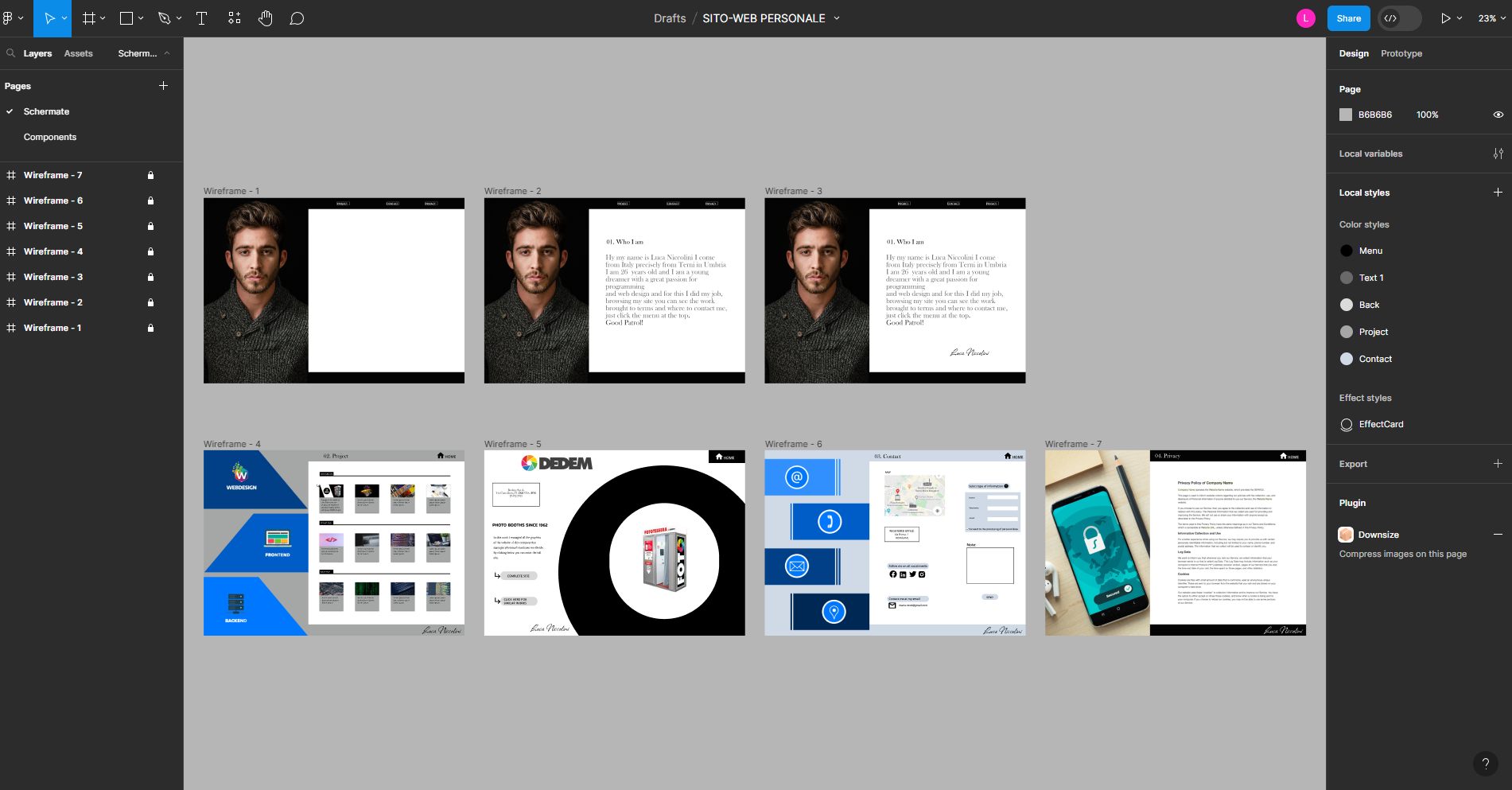The width and height of the screenshot is (1512, 790).
Task: Unlock the Wireframe - 7 layer
Action: pyautogui.click(x=150, y=175)
